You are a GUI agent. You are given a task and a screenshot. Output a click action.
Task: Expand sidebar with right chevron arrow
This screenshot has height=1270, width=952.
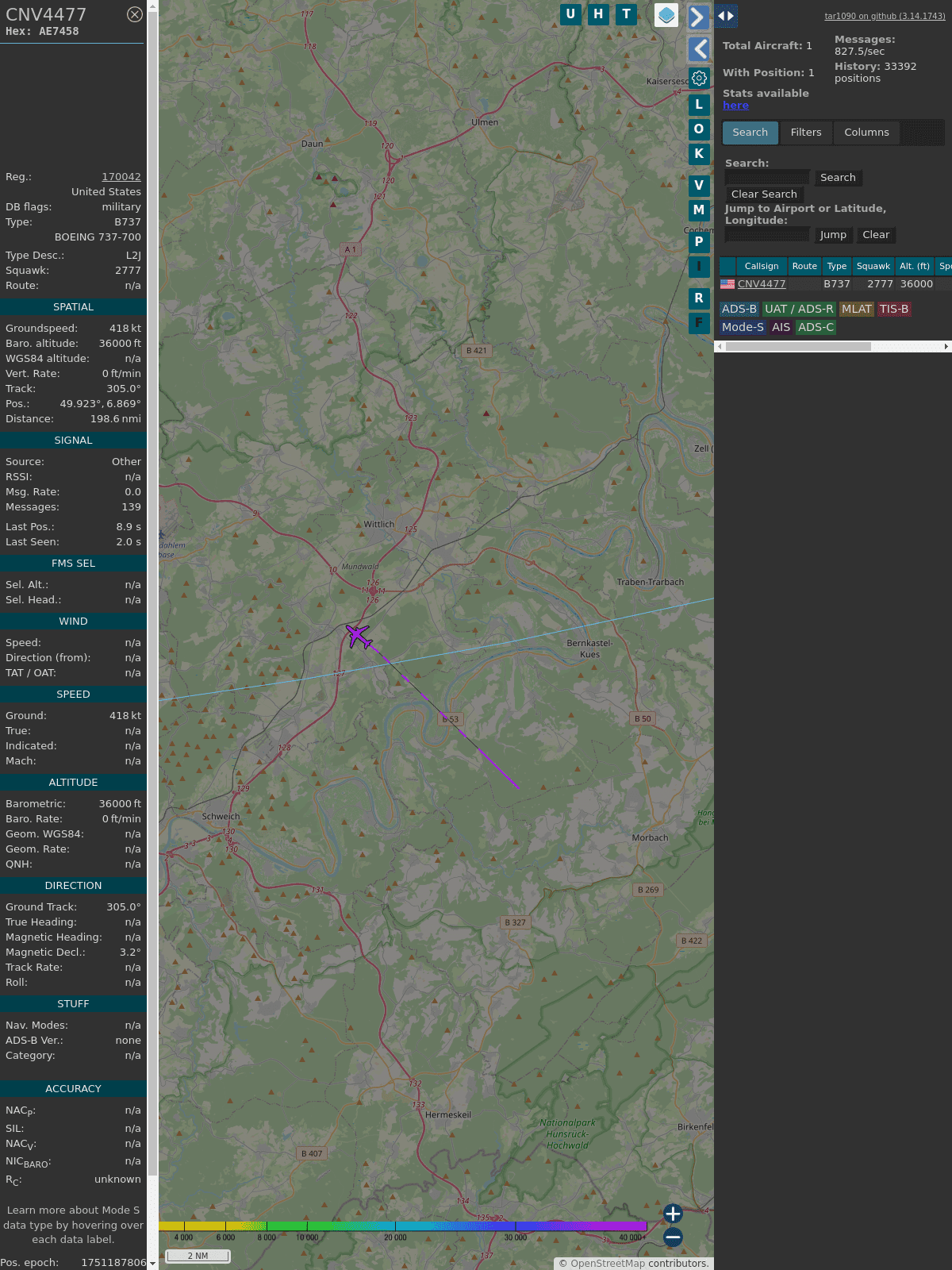(x=698, y=17)
